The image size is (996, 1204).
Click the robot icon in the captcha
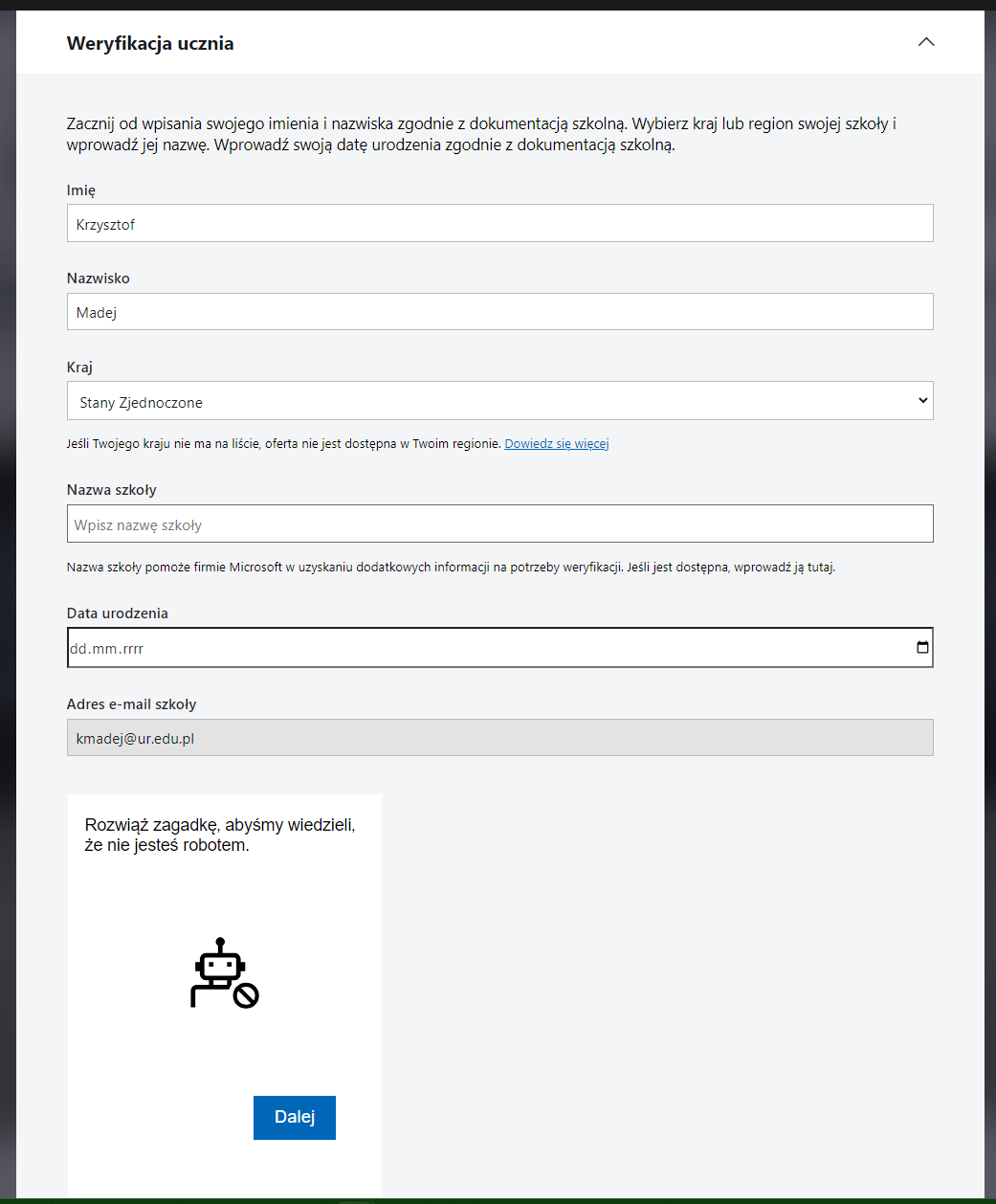click(x=224, y=973)
